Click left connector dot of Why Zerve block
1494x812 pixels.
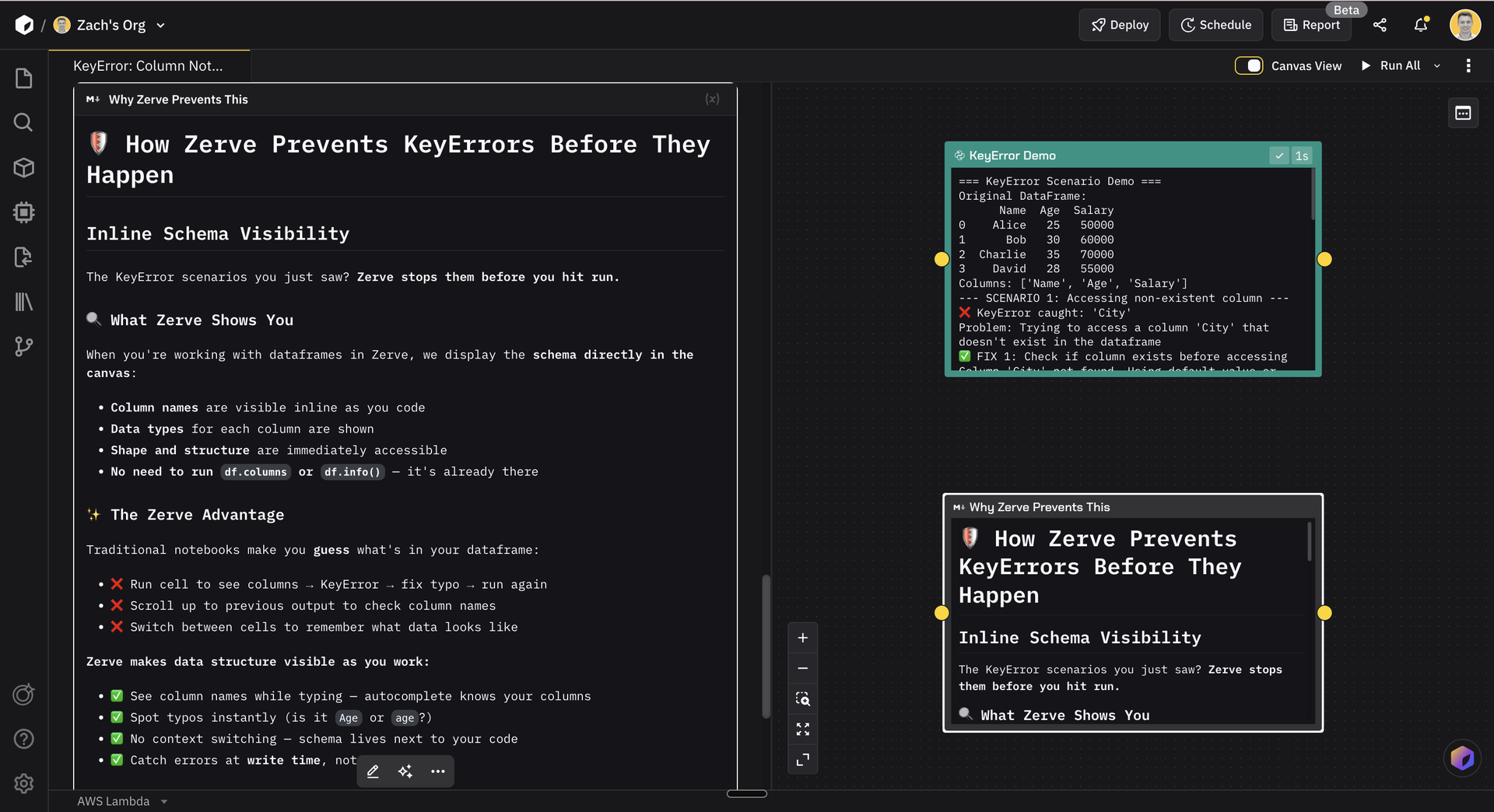click(942, 613)
